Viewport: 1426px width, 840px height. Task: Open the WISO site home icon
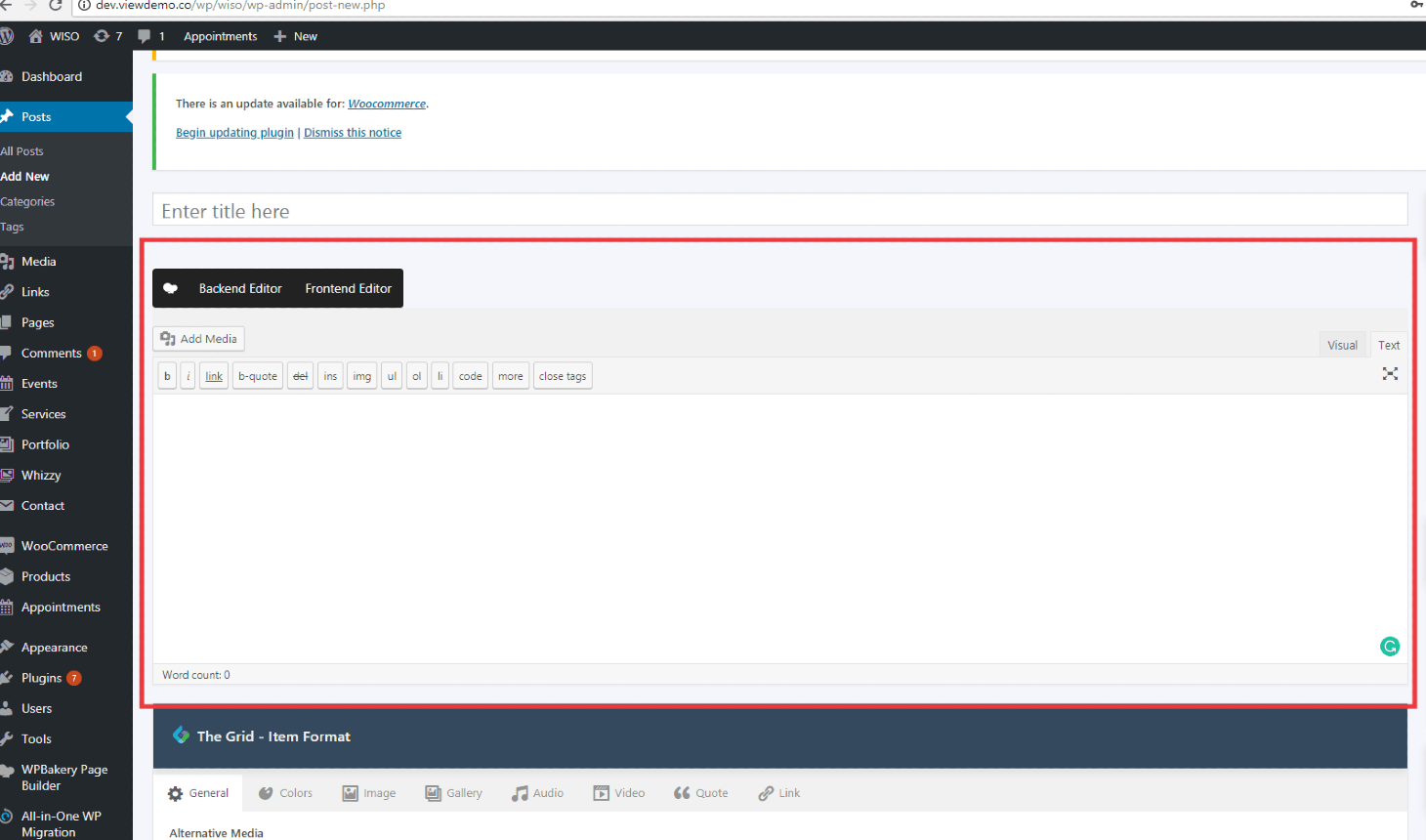[x=36, y=36]
